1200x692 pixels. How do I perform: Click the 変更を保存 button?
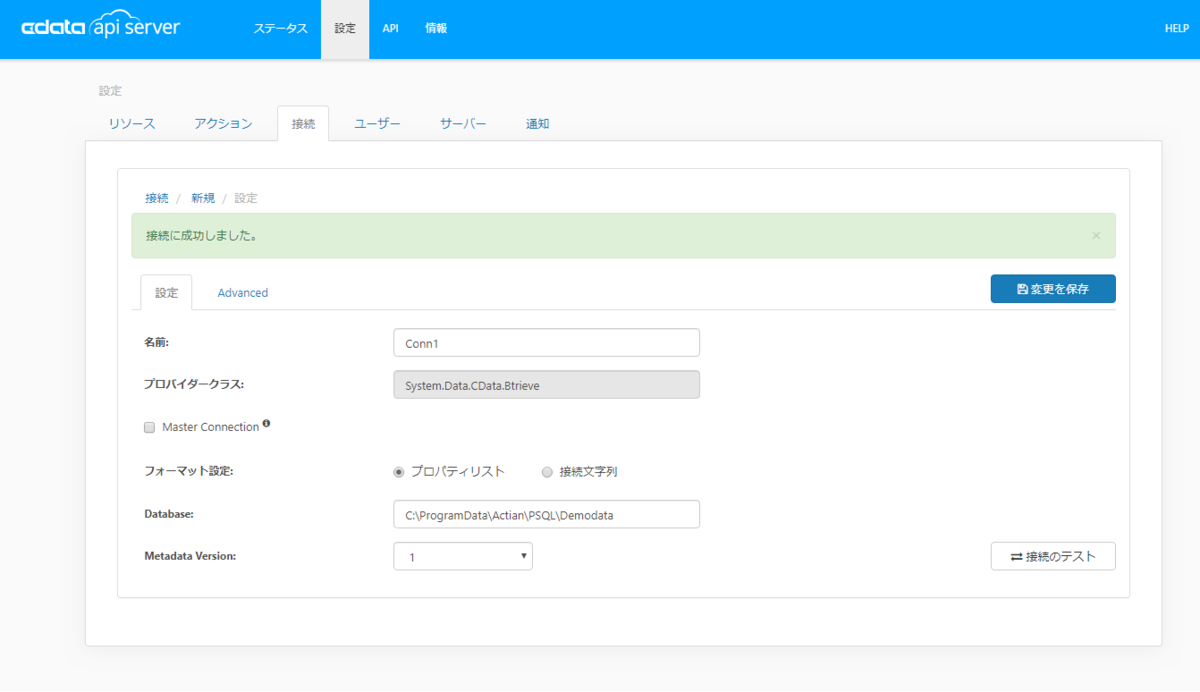coord(1053,289)
